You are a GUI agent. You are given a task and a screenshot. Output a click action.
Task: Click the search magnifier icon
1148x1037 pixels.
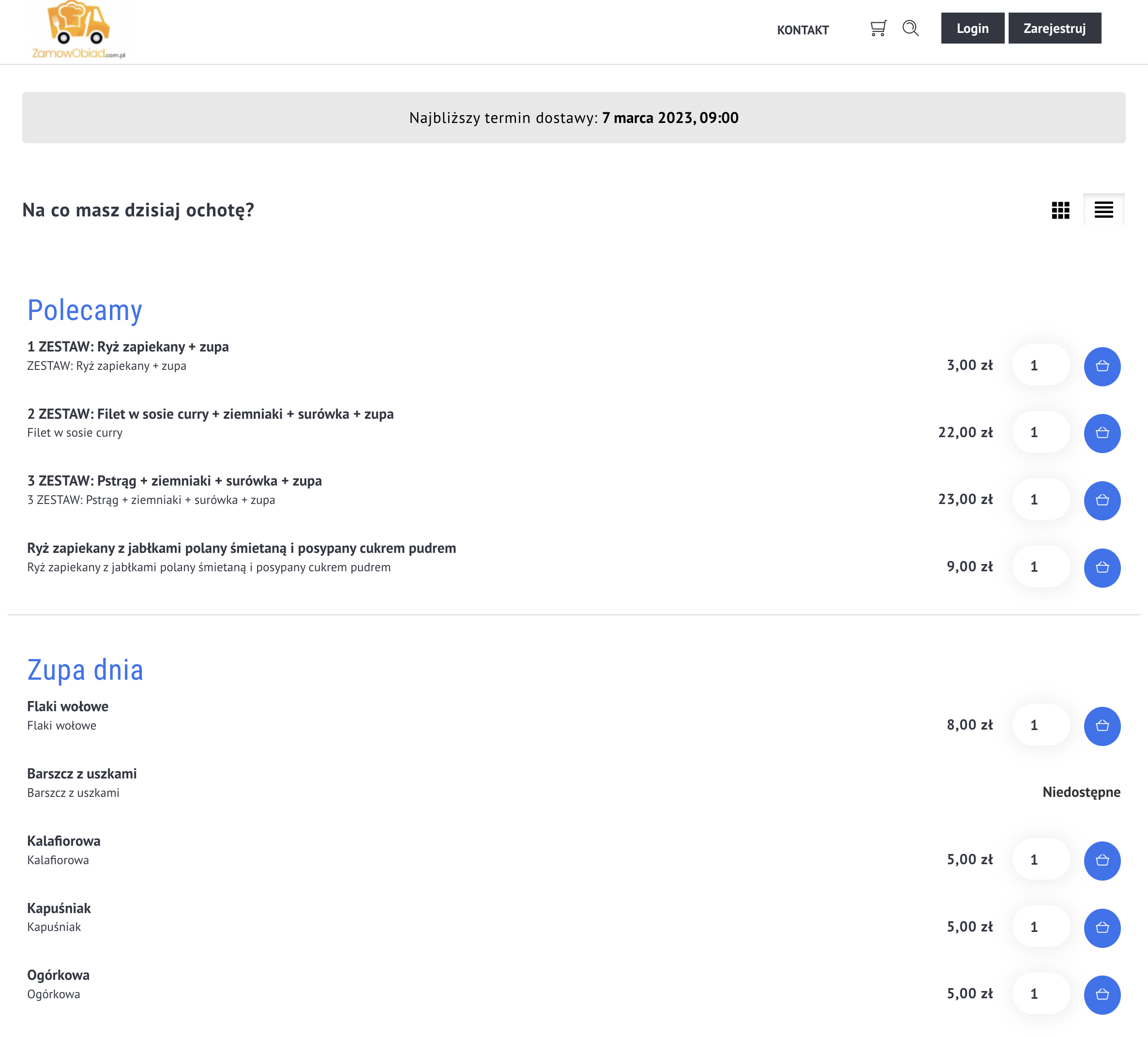click(x=910, y=29)
